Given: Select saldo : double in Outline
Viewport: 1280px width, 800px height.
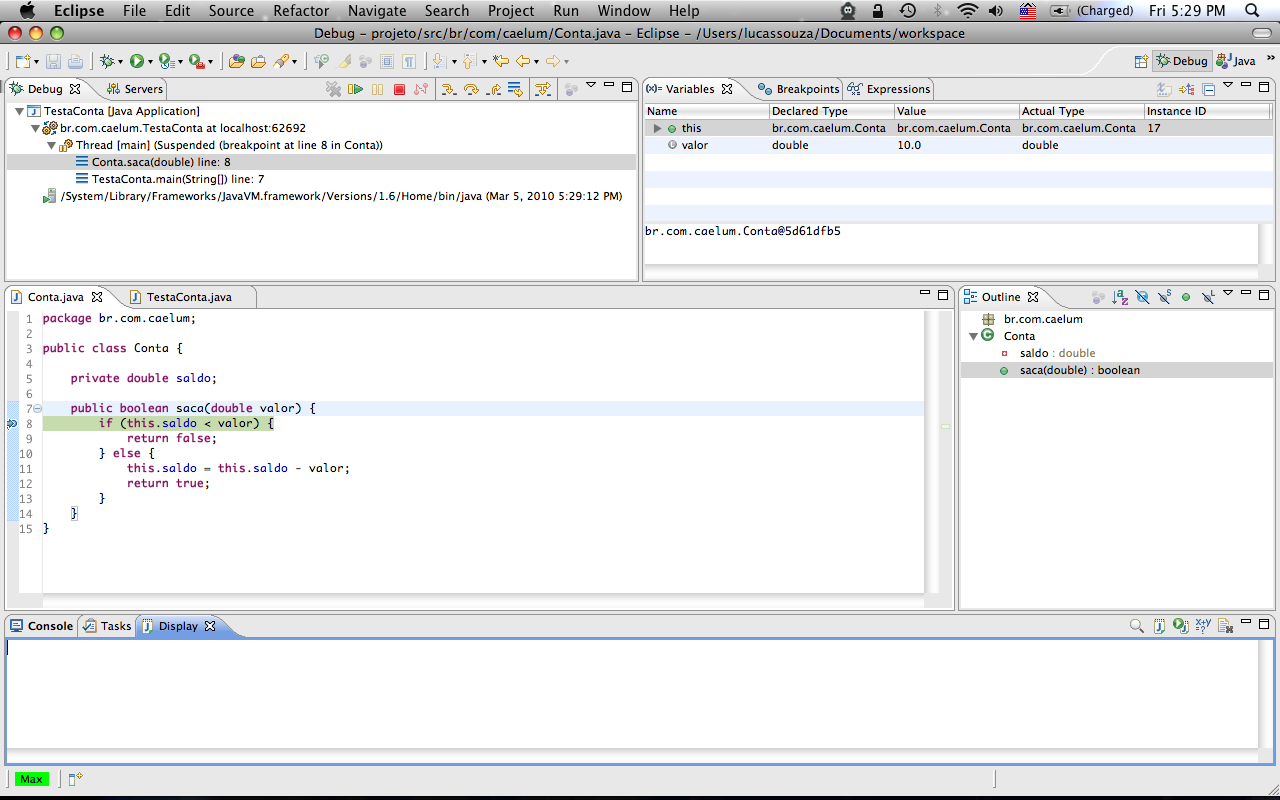Looking at the screenshot, I should coord(1057,353).
